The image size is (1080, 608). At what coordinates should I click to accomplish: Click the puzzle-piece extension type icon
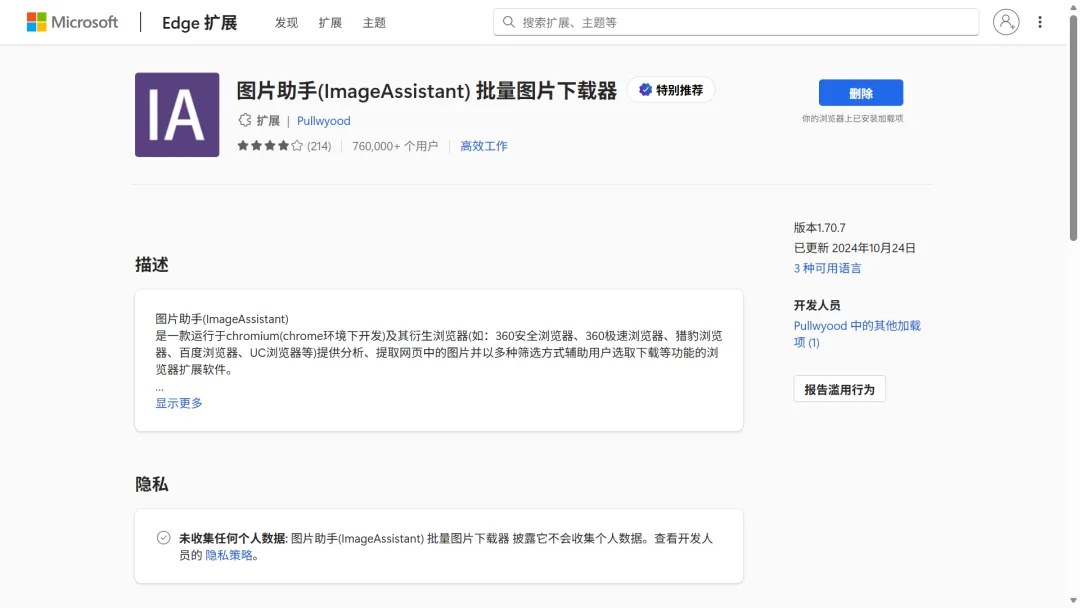[245, 120]
